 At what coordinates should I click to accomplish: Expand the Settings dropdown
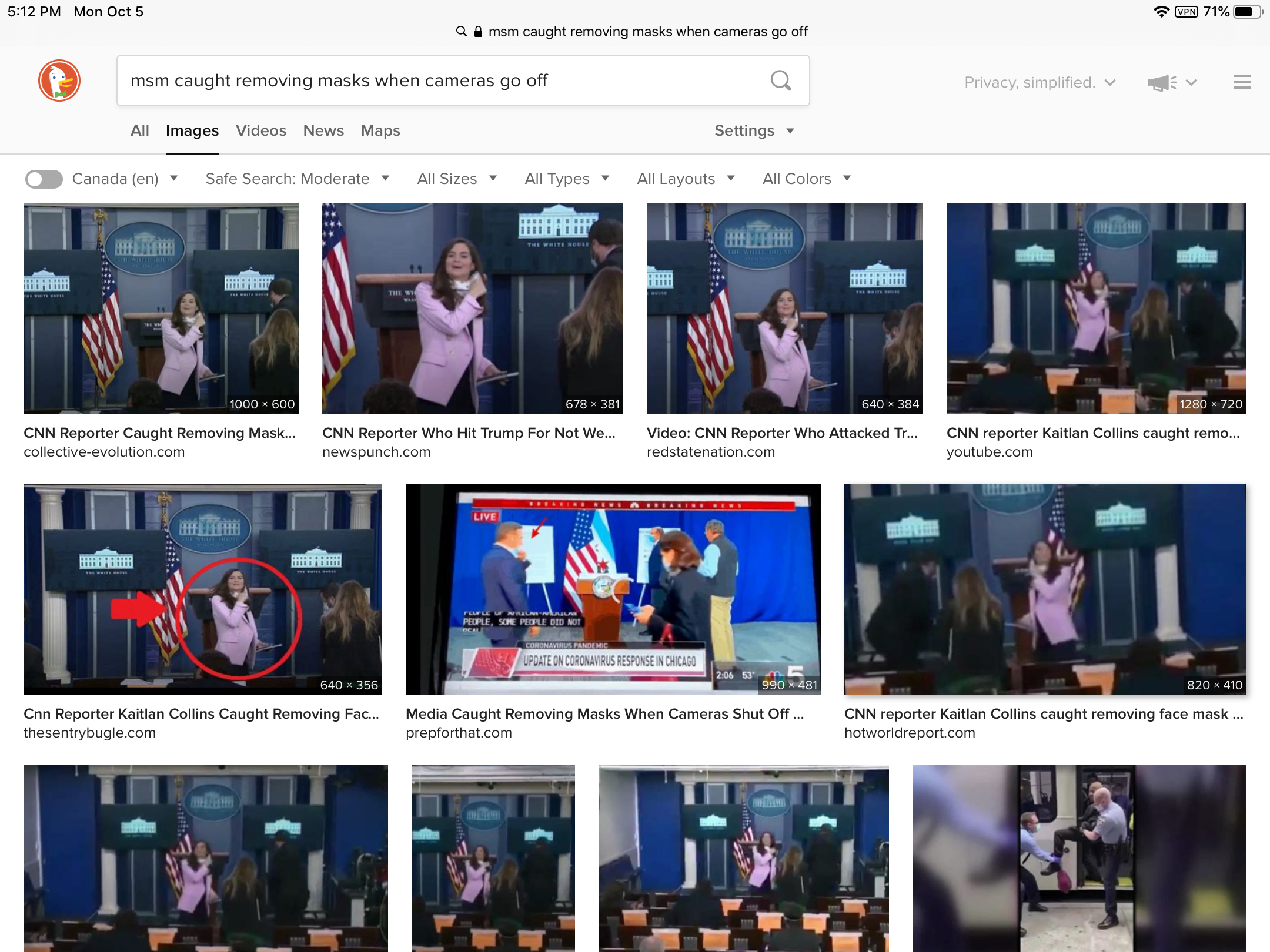tap(754, 130)
